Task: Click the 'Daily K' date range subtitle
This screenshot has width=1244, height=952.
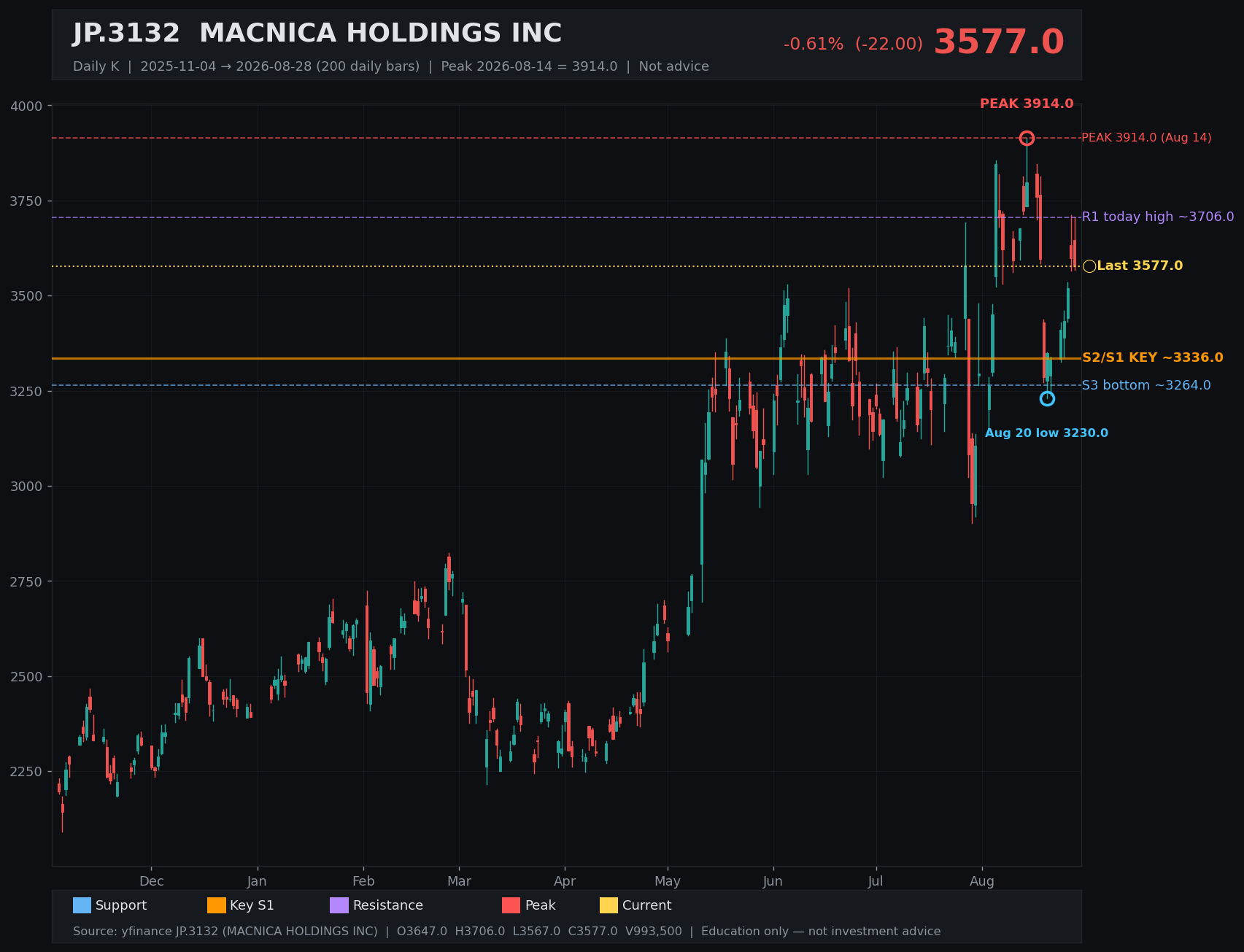Action: tap(391, 66)
